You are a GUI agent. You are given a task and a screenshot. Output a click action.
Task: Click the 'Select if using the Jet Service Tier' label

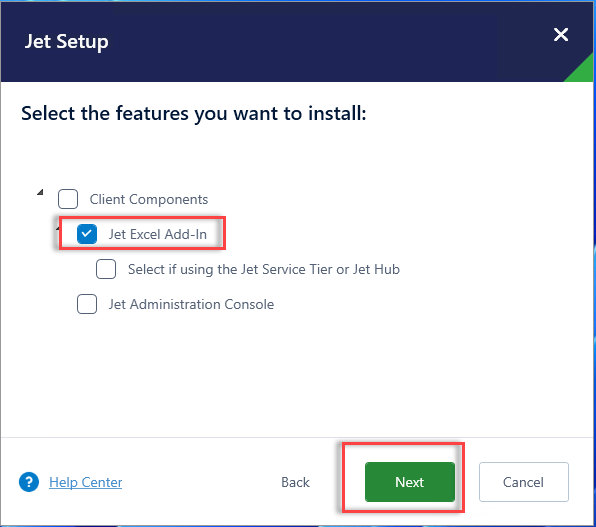[264, 269]
